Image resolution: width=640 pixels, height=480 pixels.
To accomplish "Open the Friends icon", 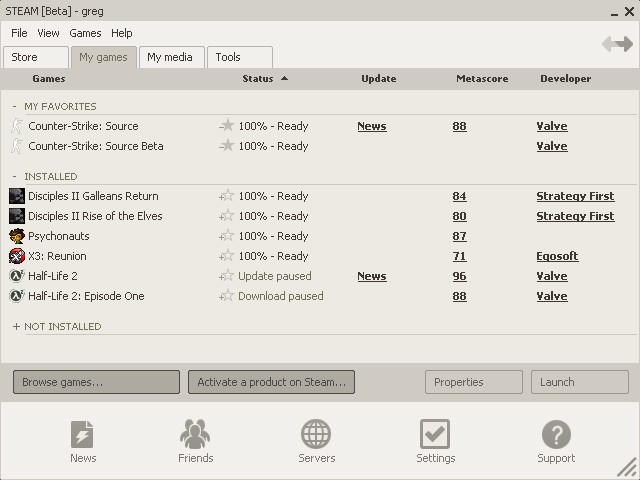I will coord(195,434).
